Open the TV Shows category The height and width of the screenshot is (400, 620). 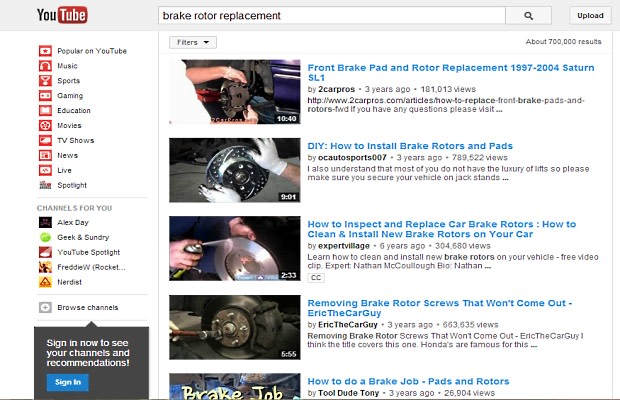(76, 140)
